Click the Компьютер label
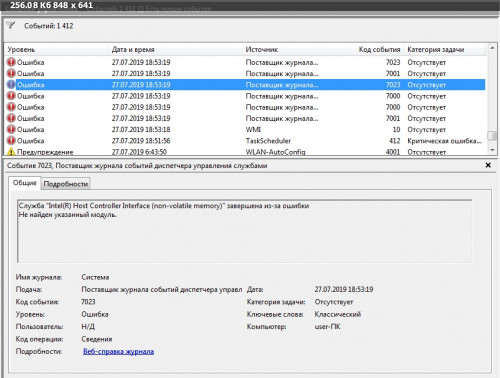 coord(266,327)
